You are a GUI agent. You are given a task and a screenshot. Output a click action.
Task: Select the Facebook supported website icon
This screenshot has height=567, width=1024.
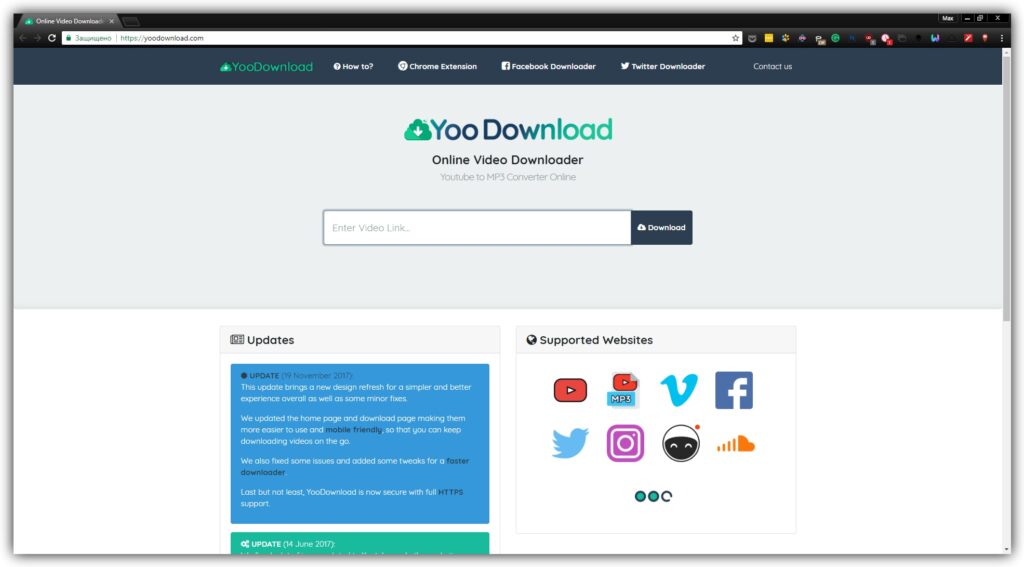(x=734, y=390)
